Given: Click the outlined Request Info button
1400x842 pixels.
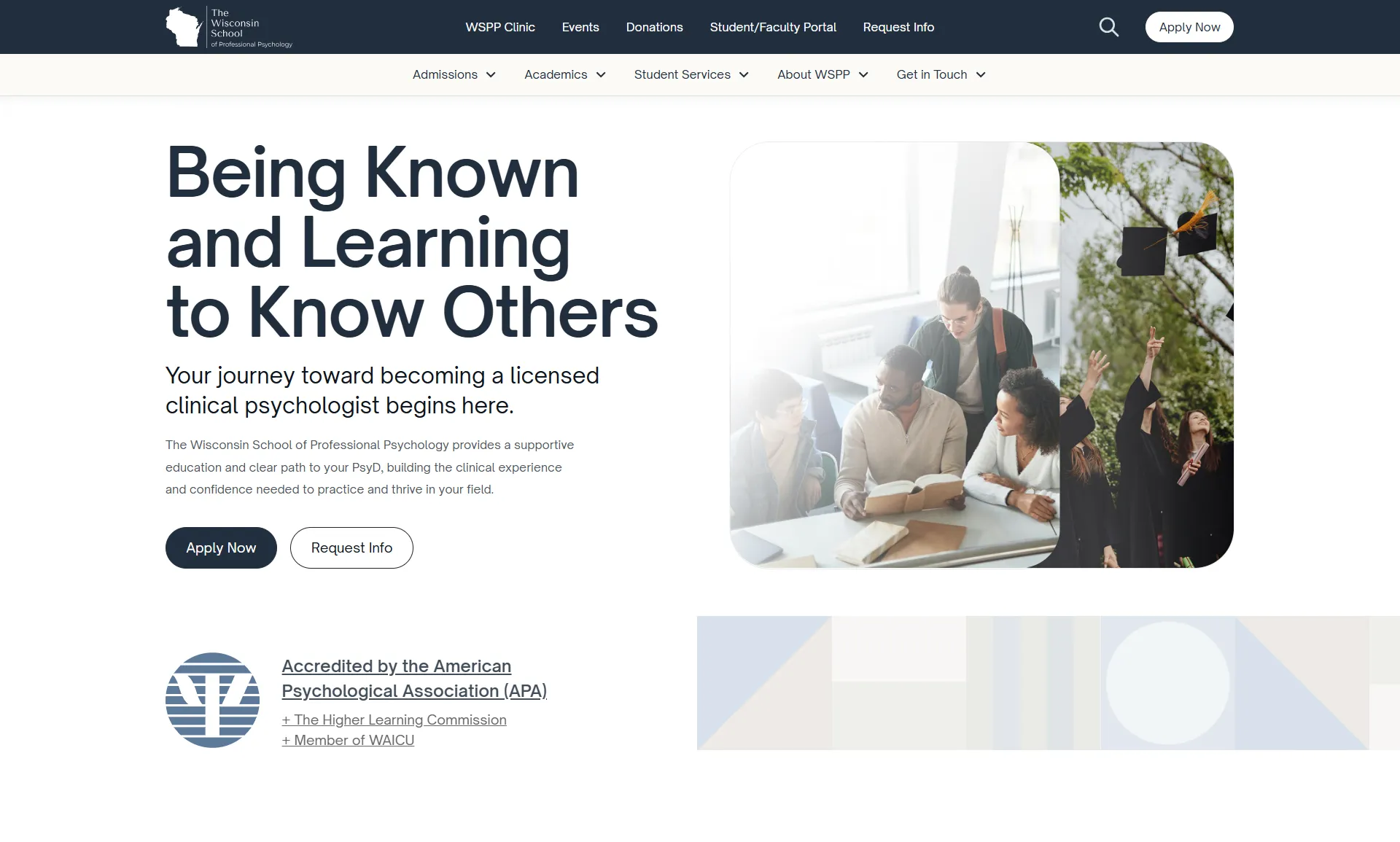Looking at the screenshot, I should click(x=351, y=547).
